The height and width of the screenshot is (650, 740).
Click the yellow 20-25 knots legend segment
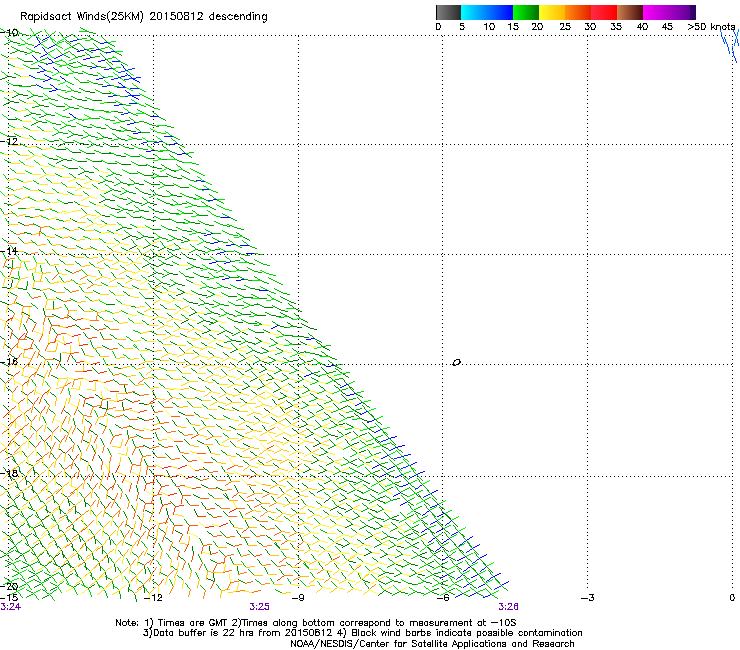[552, 12]
